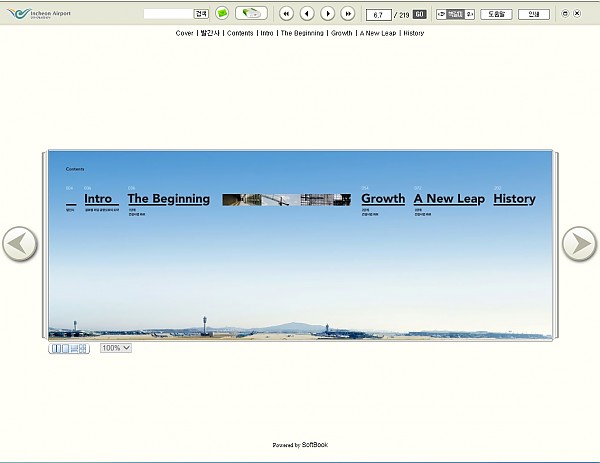Open A New Leap in the top navigation
Image resolution: width=600 pixels, height=463 pixels.
378,33
